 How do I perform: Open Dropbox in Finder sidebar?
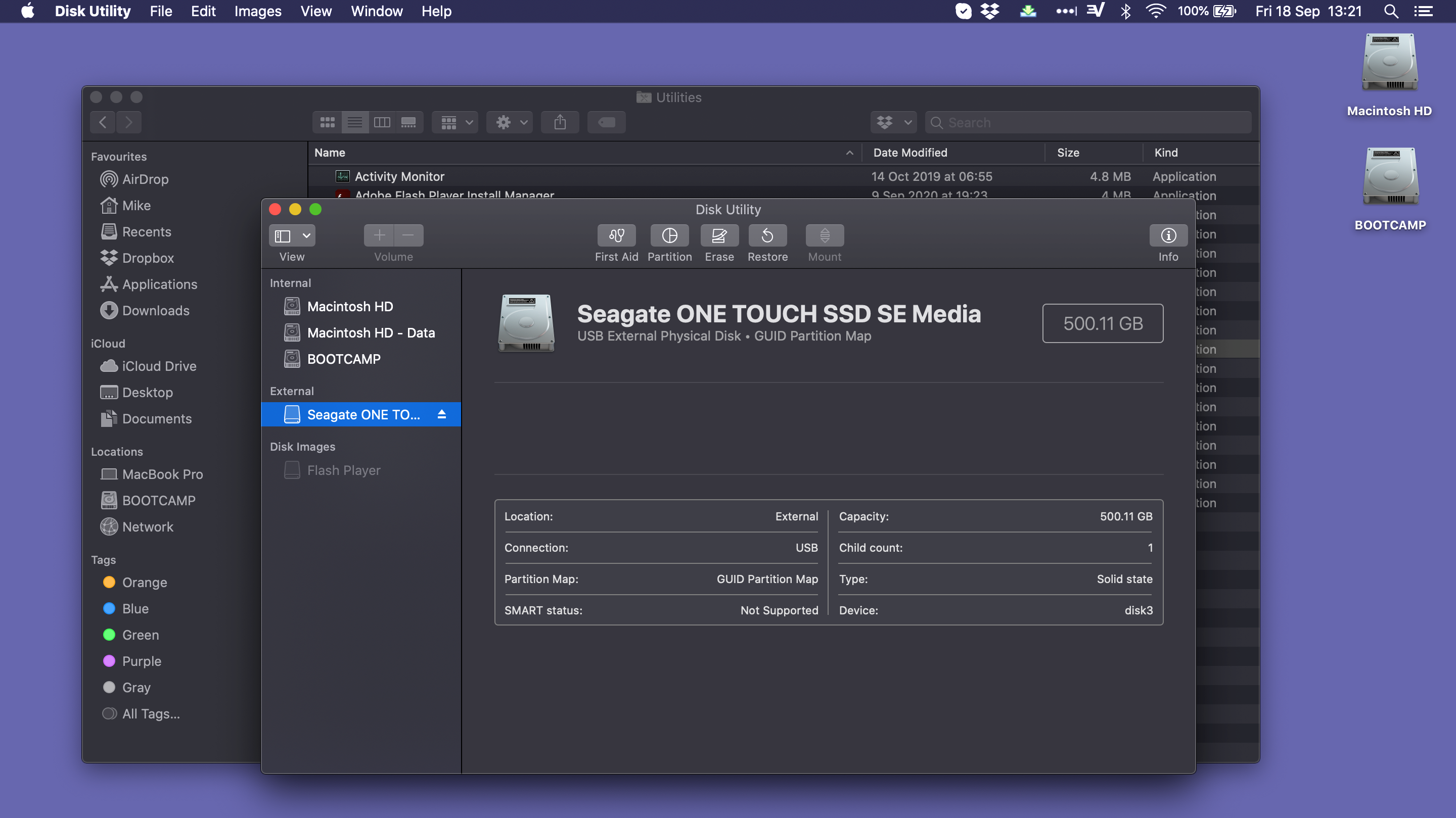(148, 258)
